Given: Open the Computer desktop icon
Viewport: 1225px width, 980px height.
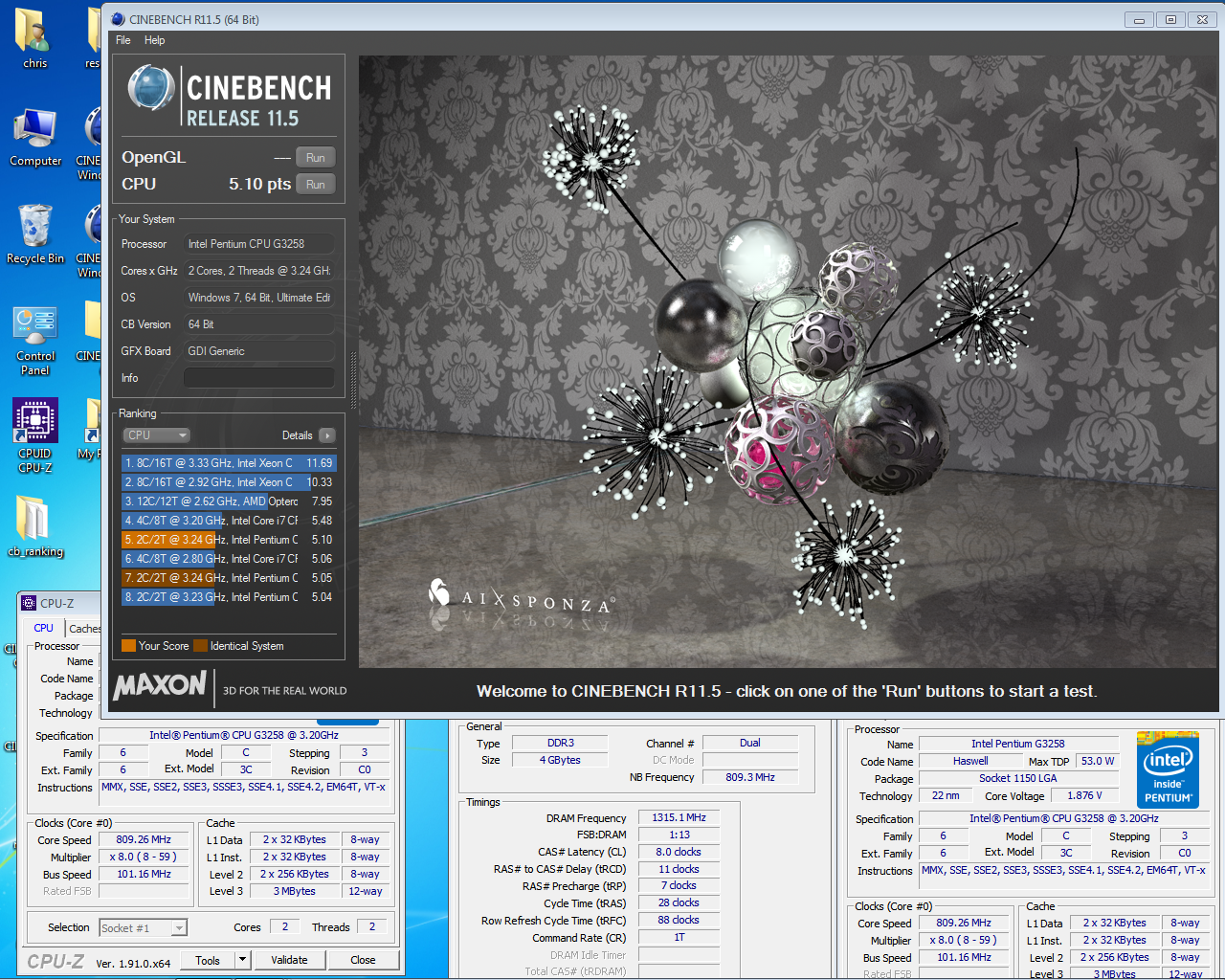Looking at the screenshot, I should click(x=35, y=137).
